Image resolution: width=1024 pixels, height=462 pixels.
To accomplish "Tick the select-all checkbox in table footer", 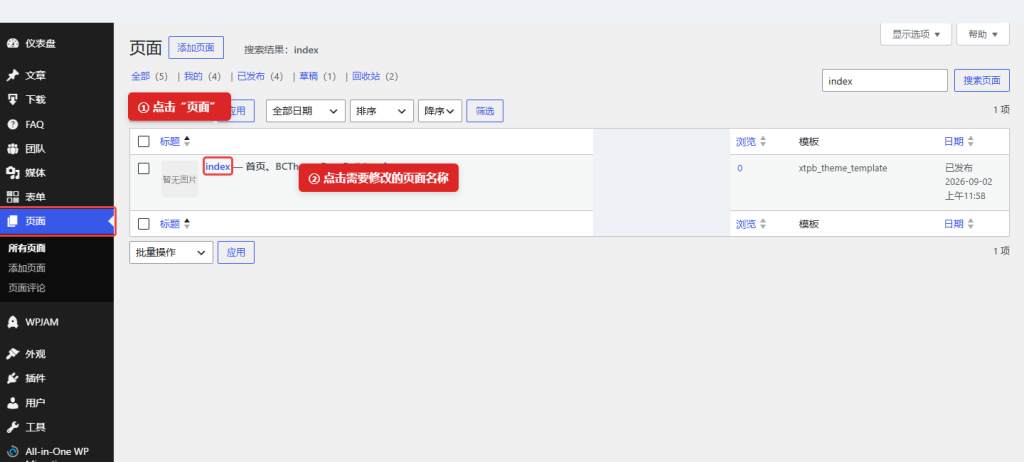I will click(144, 223).
